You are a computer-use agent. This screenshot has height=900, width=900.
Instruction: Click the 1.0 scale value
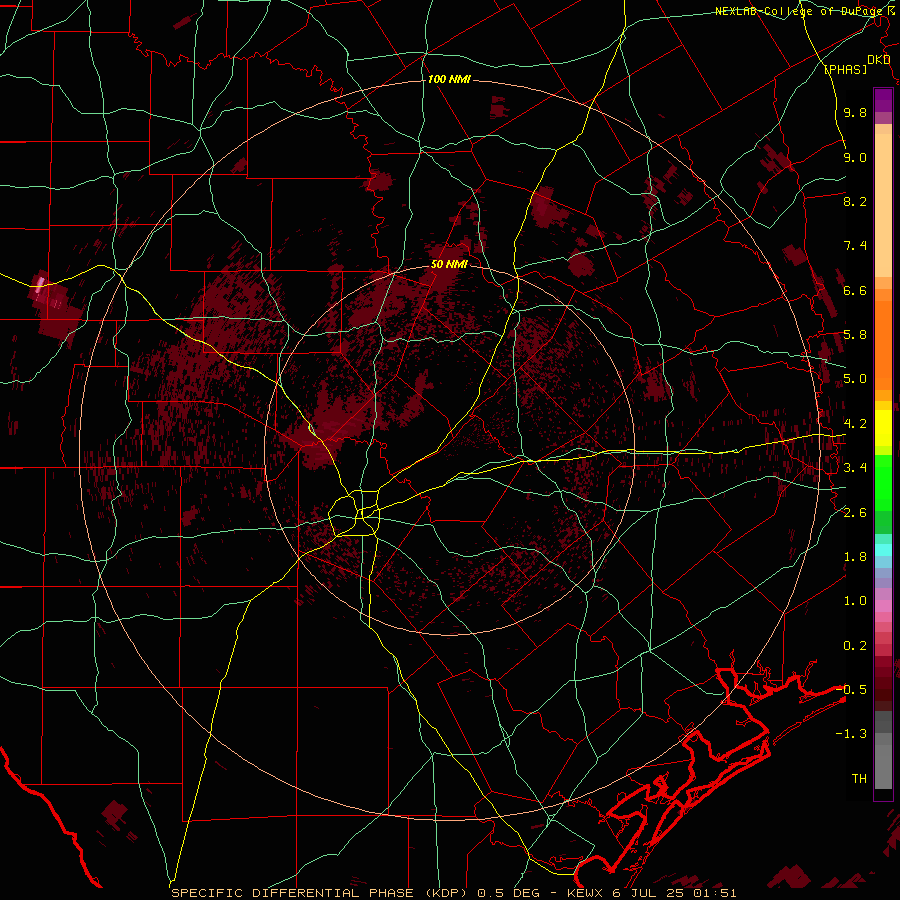pyautogui.click(x=855, y=601)
